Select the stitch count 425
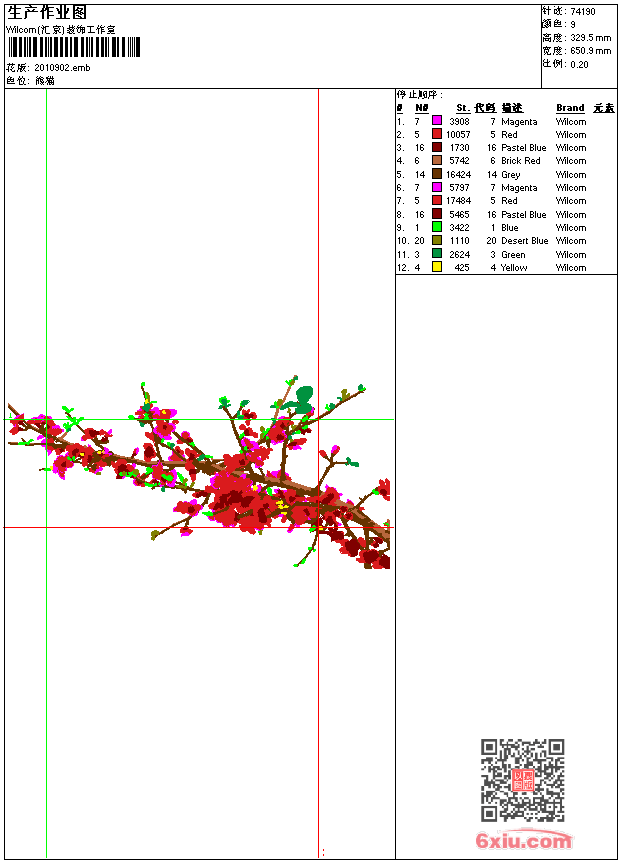This screenshot has width=620, height=860. 462,268
